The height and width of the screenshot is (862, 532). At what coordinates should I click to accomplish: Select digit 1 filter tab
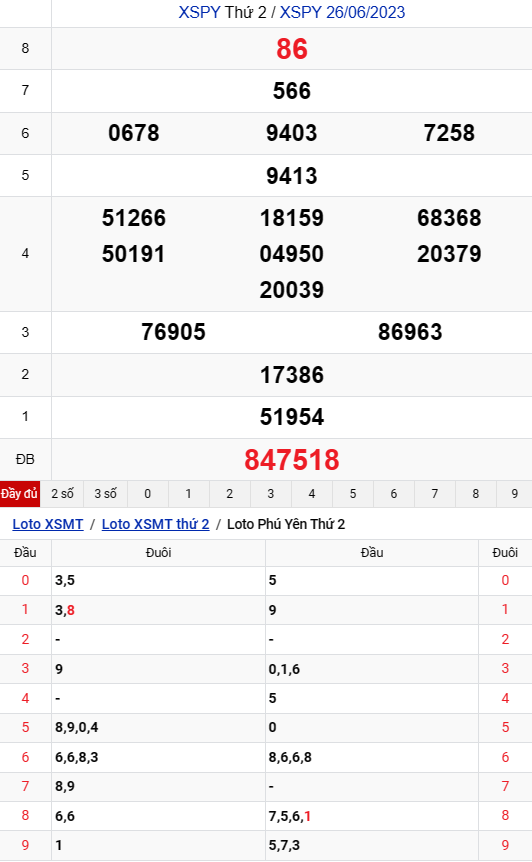pos(189,494)
